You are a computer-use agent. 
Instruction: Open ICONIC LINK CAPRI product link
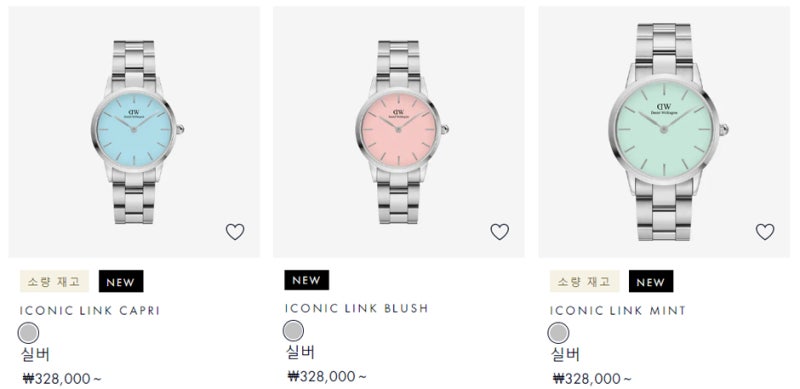click(90, 310)
